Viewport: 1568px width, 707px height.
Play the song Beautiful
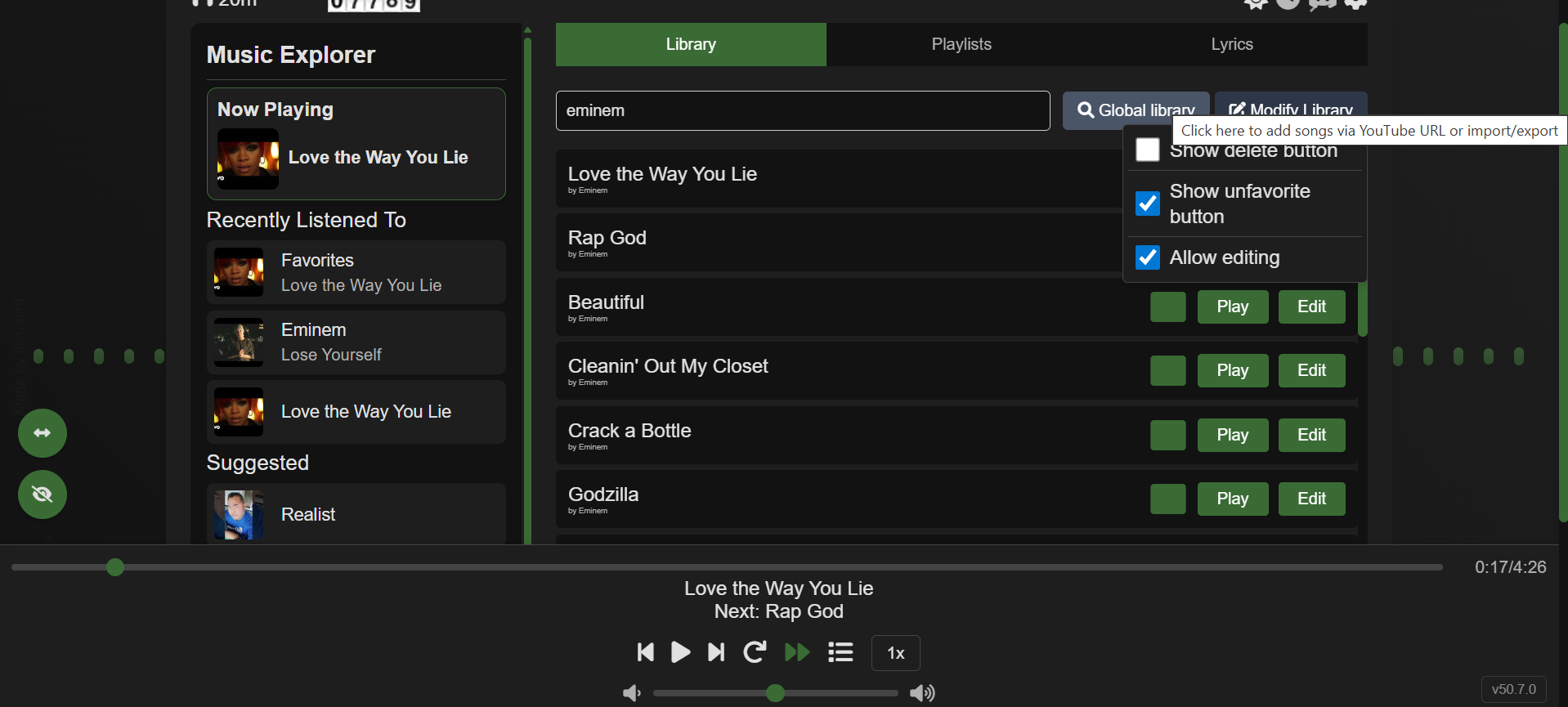tap(1233, 307)
